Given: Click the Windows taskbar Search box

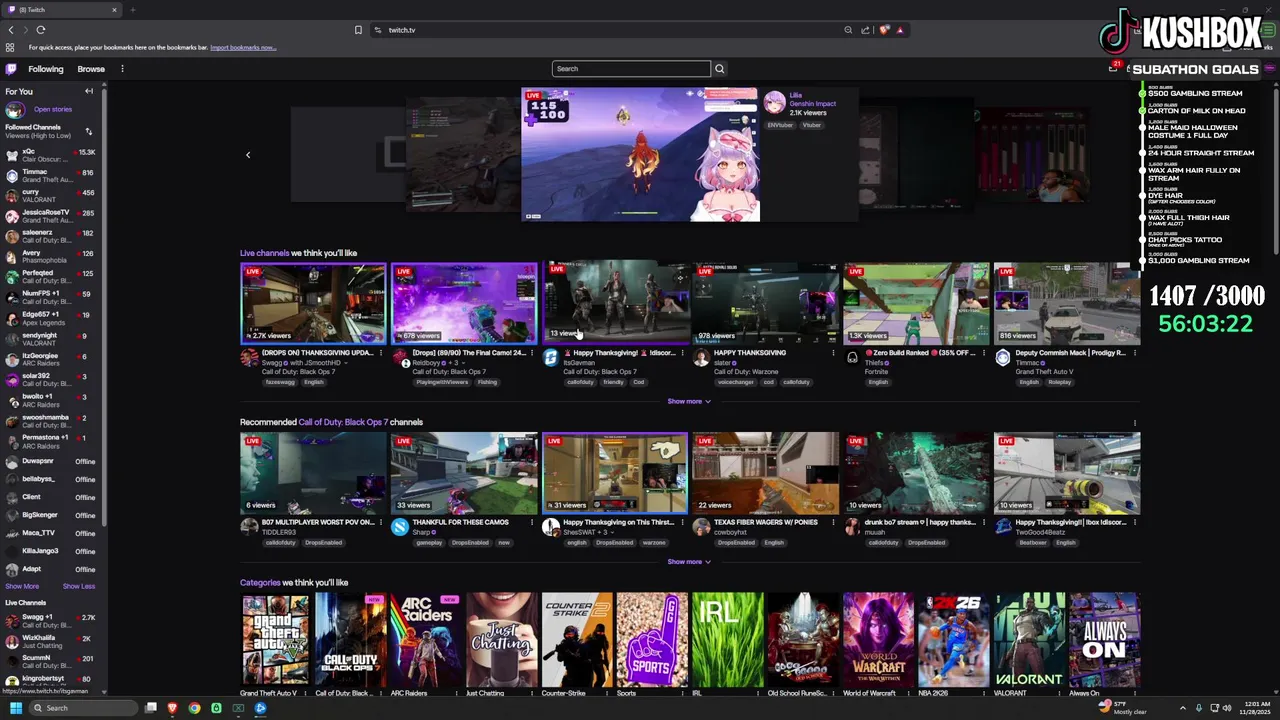Looking at the screenshot, I should coord(83,708).
